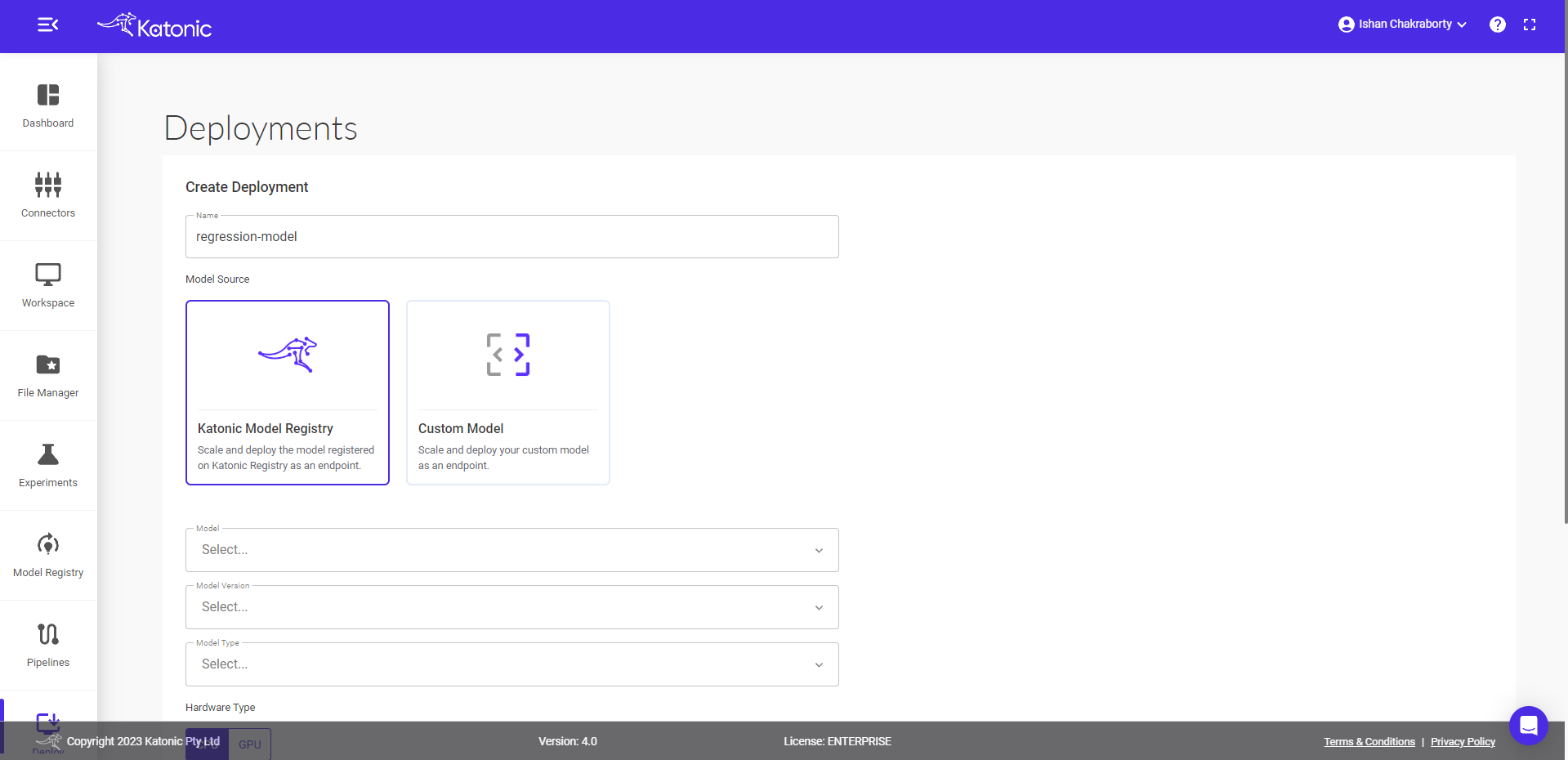Click the Name field with regression-model
This screenshot has height=760, width=1568.
tap(512, 237)
